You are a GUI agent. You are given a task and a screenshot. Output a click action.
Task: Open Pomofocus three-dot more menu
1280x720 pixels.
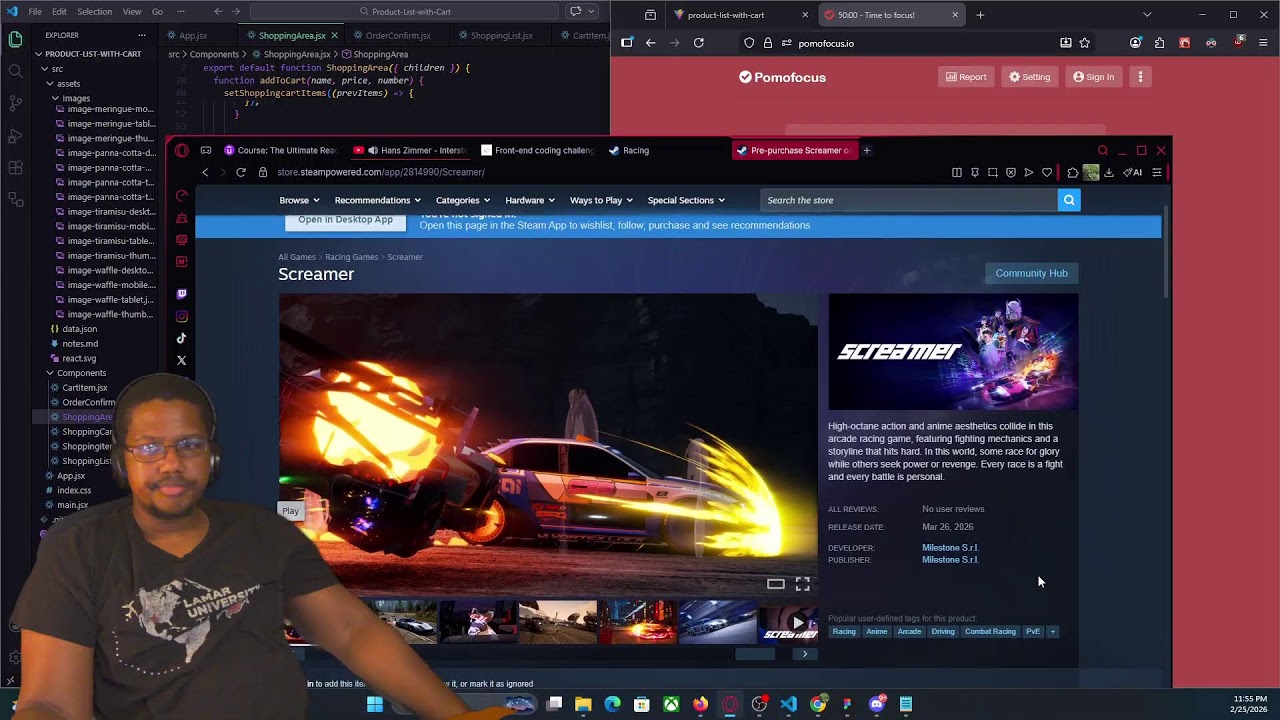(x=1140, y=77)
